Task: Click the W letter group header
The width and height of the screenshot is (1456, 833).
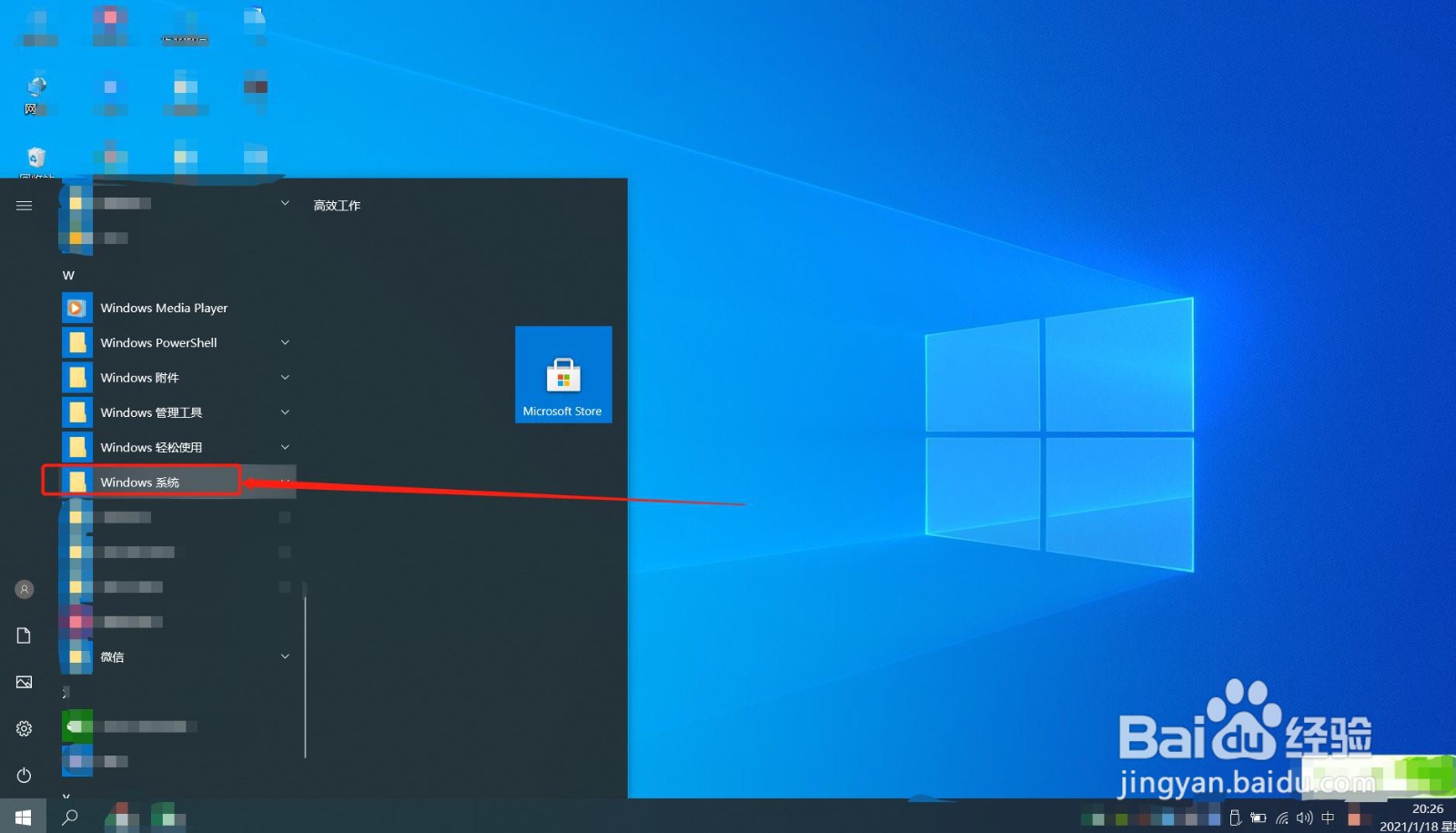Action: click(x=68, y=275)
